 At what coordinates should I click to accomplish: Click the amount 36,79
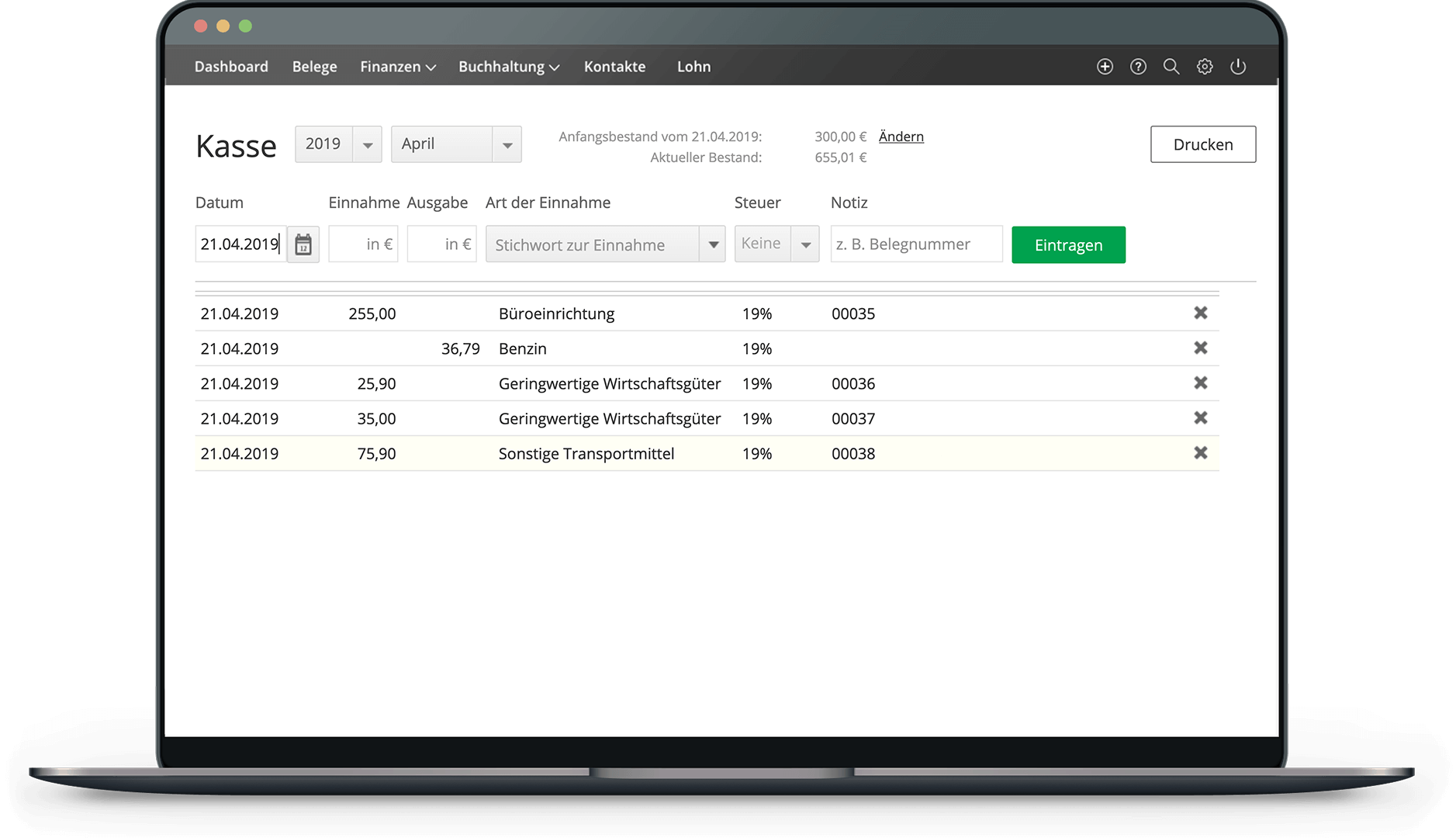point(461,349)
